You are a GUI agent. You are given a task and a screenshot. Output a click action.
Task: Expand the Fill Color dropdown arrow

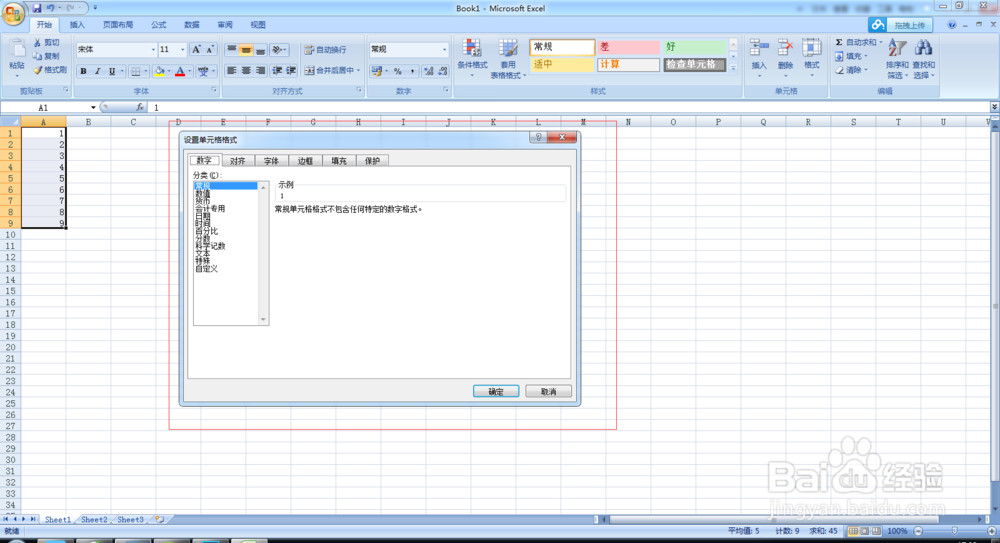[x=169, y=71]
